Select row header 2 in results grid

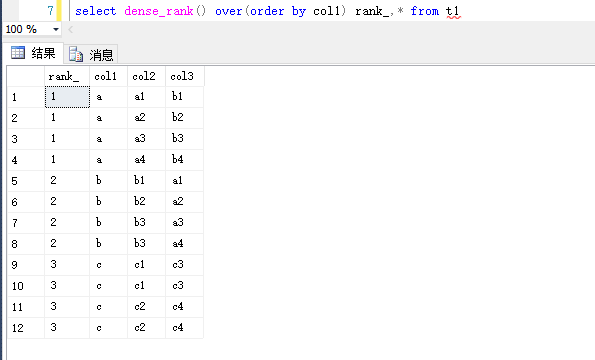tap(26, 118)
